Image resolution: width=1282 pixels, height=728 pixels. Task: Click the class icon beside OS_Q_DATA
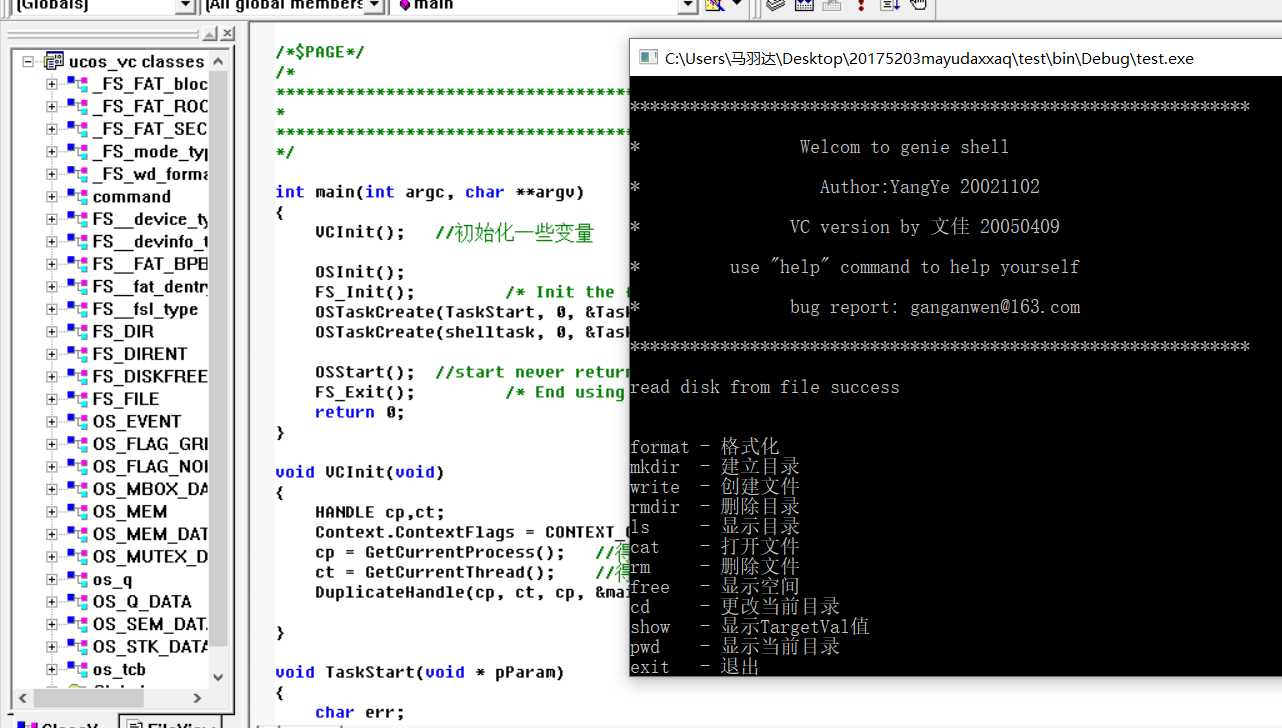pos(77,601)
